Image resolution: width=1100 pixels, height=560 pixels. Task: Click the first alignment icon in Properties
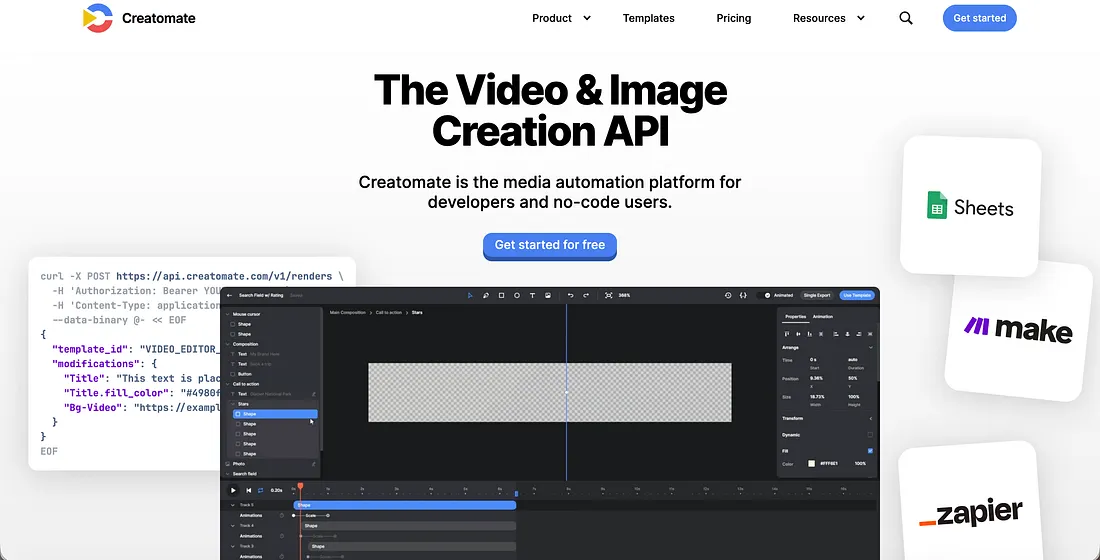[x=786, y=334]
